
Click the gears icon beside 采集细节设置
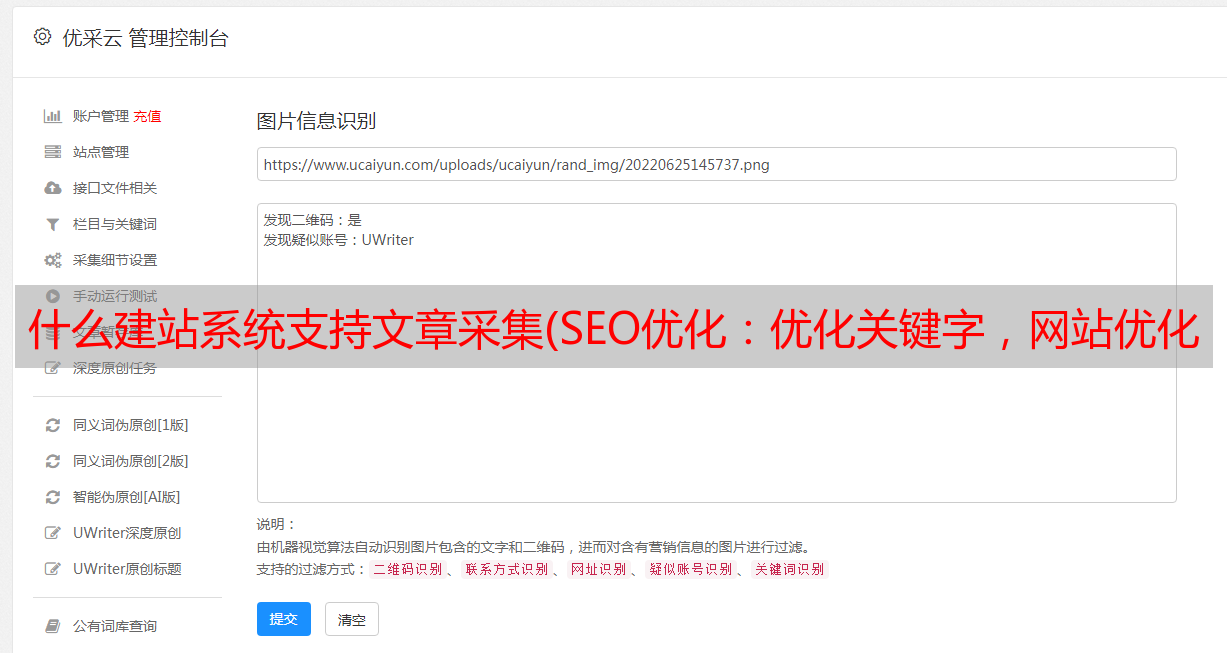[53, 260]
